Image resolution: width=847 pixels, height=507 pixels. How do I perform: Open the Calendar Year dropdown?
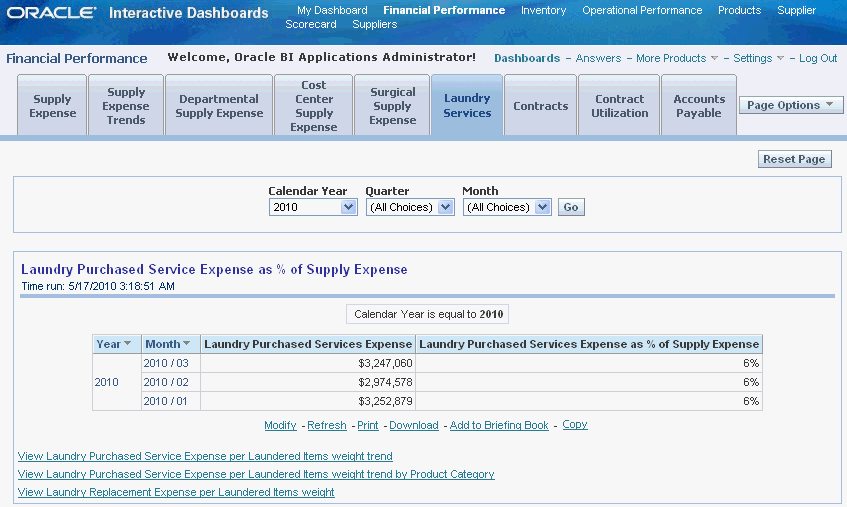(313, 207)
